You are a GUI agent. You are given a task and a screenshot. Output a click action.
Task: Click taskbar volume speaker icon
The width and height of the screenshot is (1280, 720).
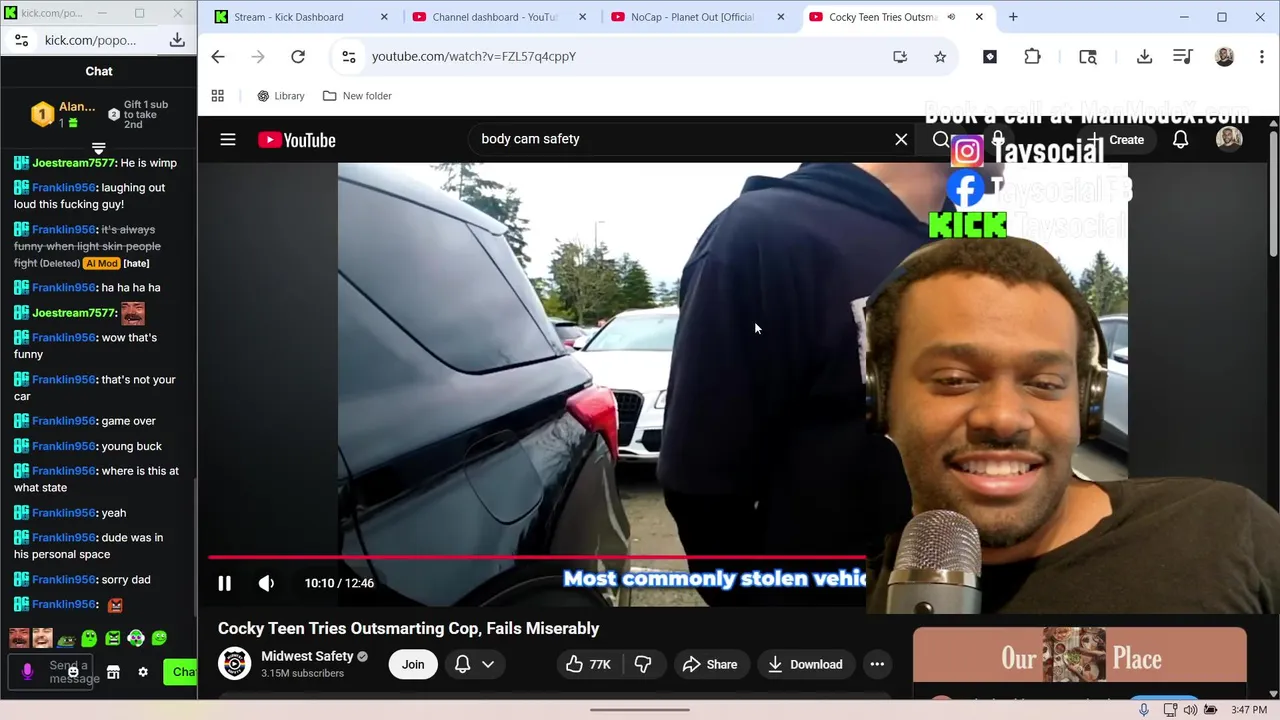pos(1191,710)
